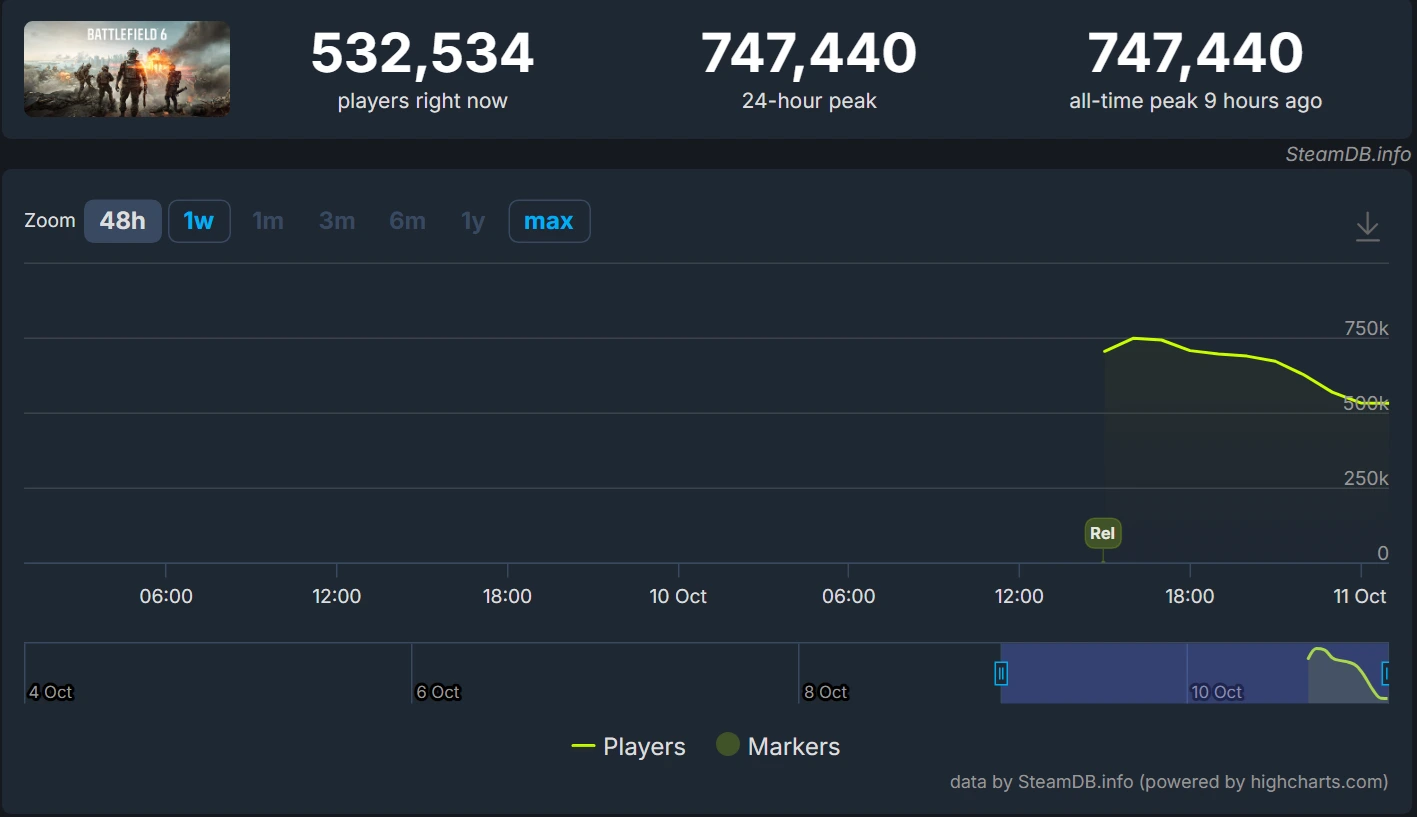Viewport: 1417px width, 817px height.
Task: Select the 48h zoom range
Action: tap(122, 221)
